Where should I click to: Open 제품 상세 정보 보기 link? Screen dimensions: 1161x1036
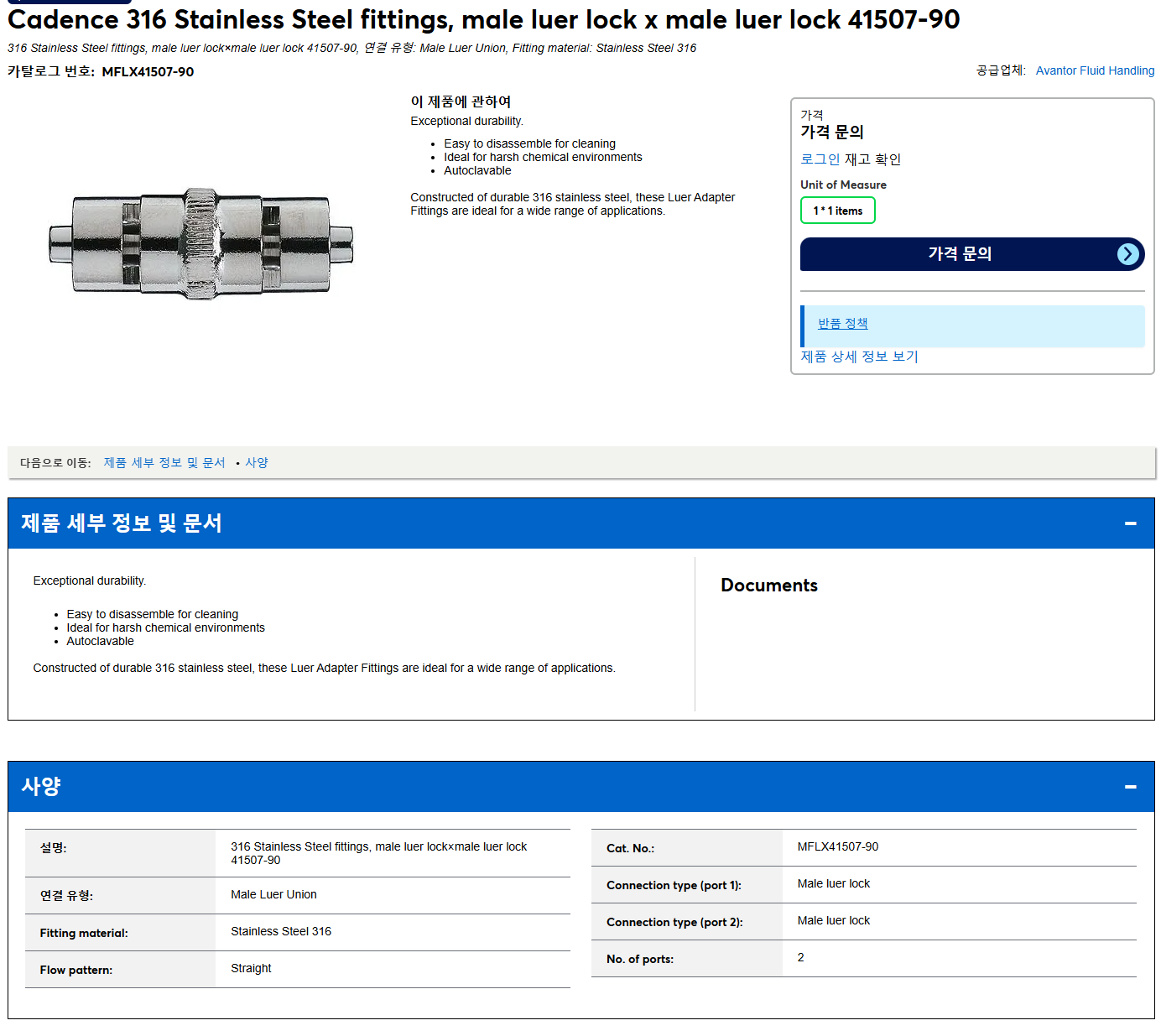pos(859,357)
